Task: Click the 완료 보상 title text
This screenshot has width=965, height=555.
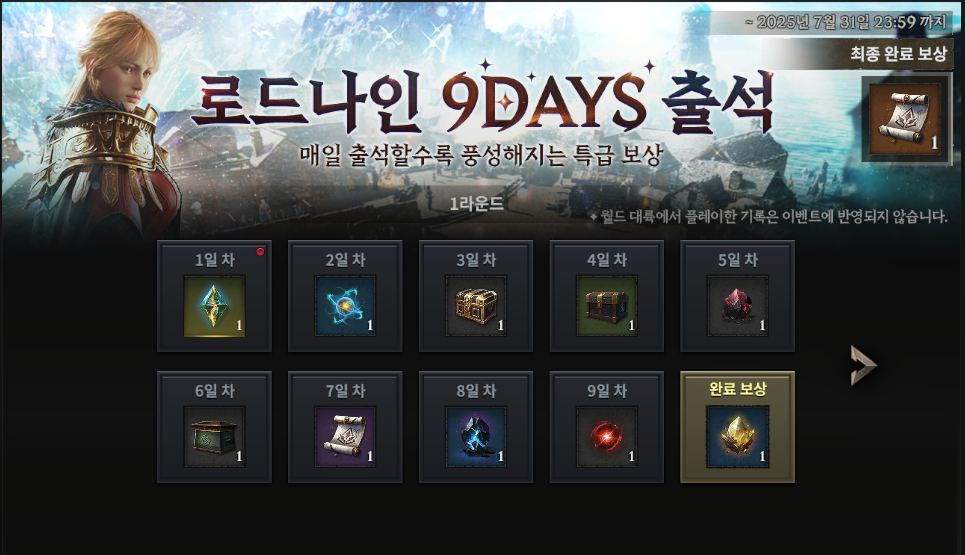Action: (737, 389)
